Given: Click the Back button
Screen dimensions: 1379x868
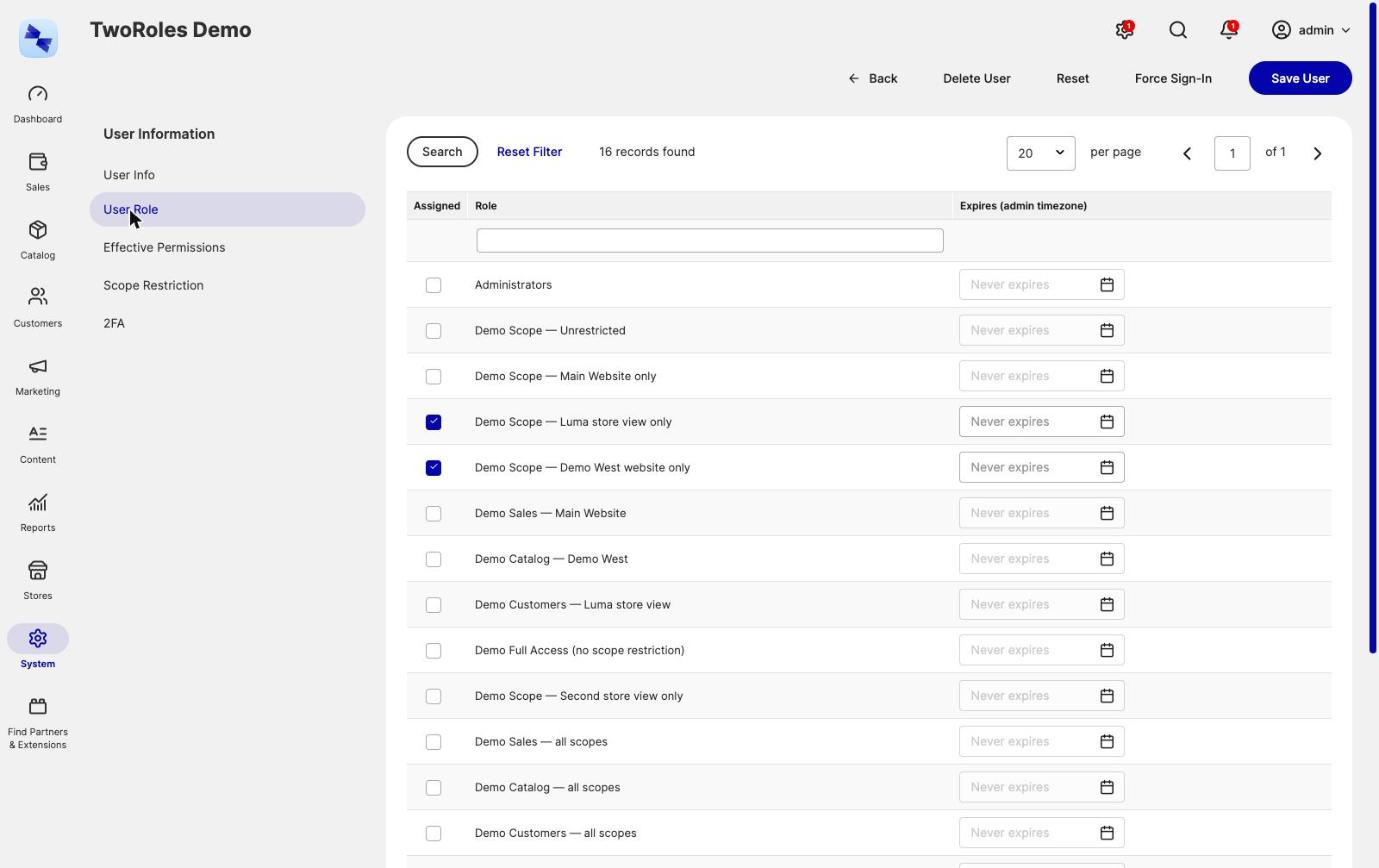Looking at the screenshot, I should [873, 78].
